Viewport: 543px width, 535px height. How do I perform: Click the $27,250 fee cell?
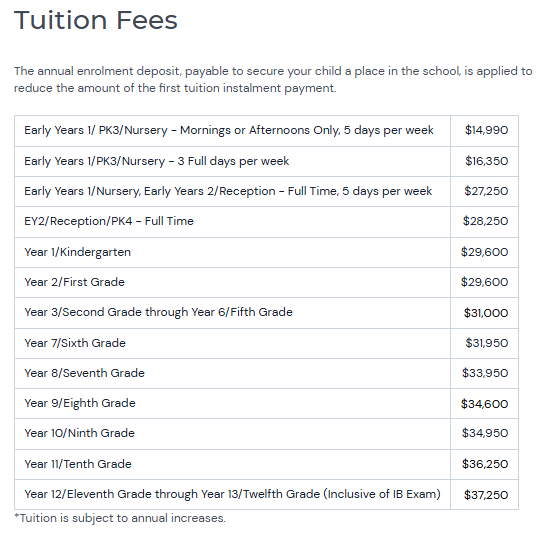pyautogui.click(x=486, y=191)
